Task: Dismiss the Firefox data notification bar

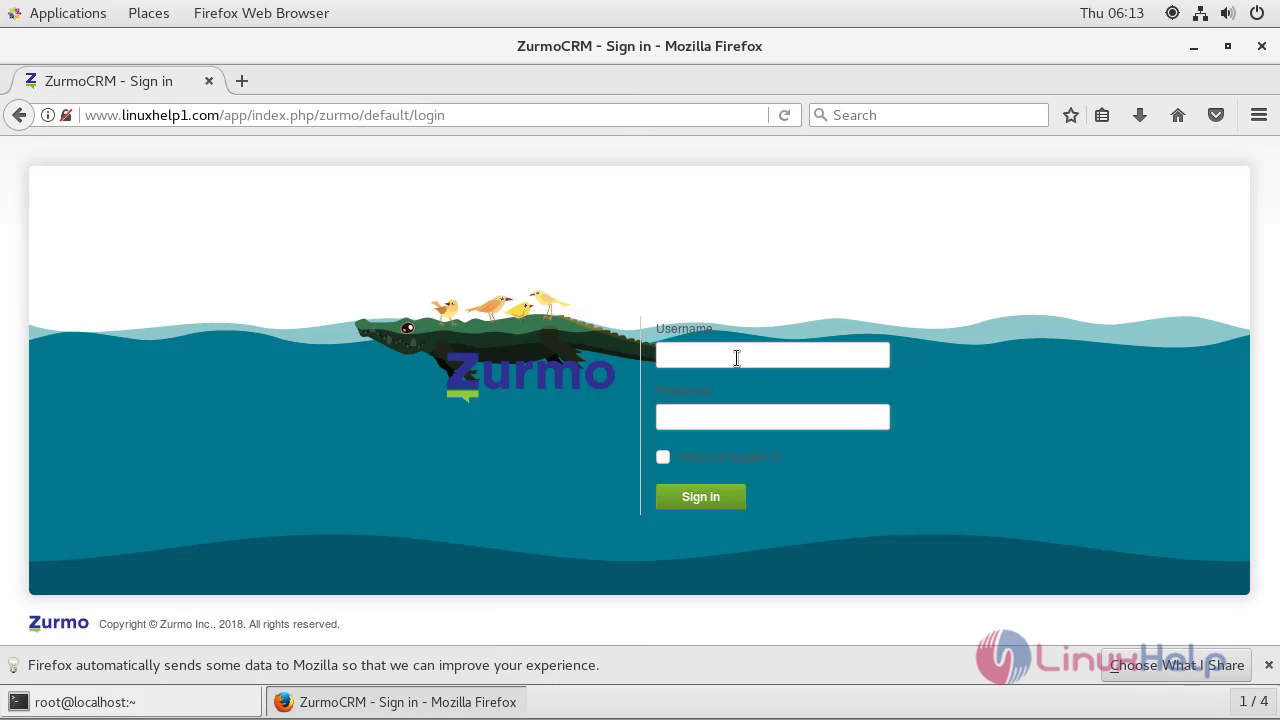Action: [1269, 665]
